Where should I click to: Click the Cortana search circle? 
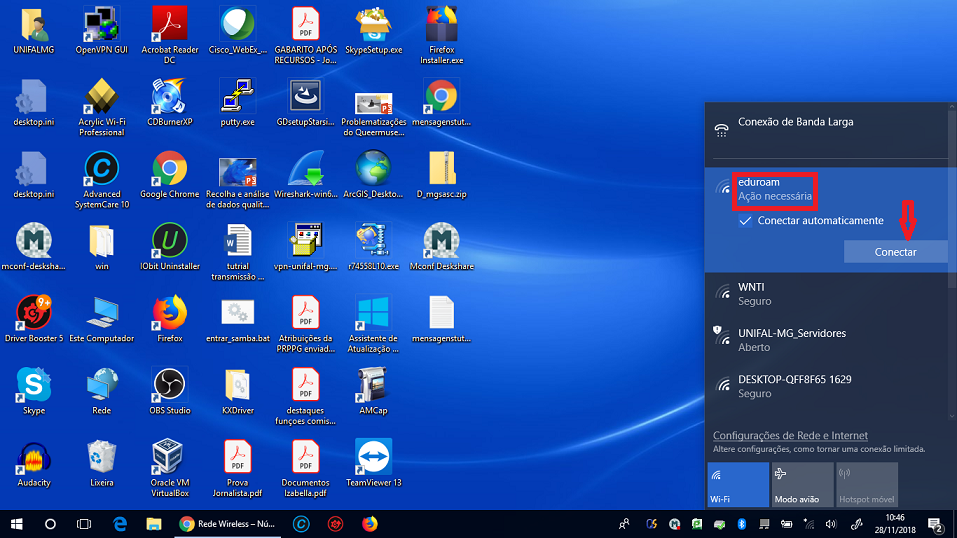click(50, 524)
